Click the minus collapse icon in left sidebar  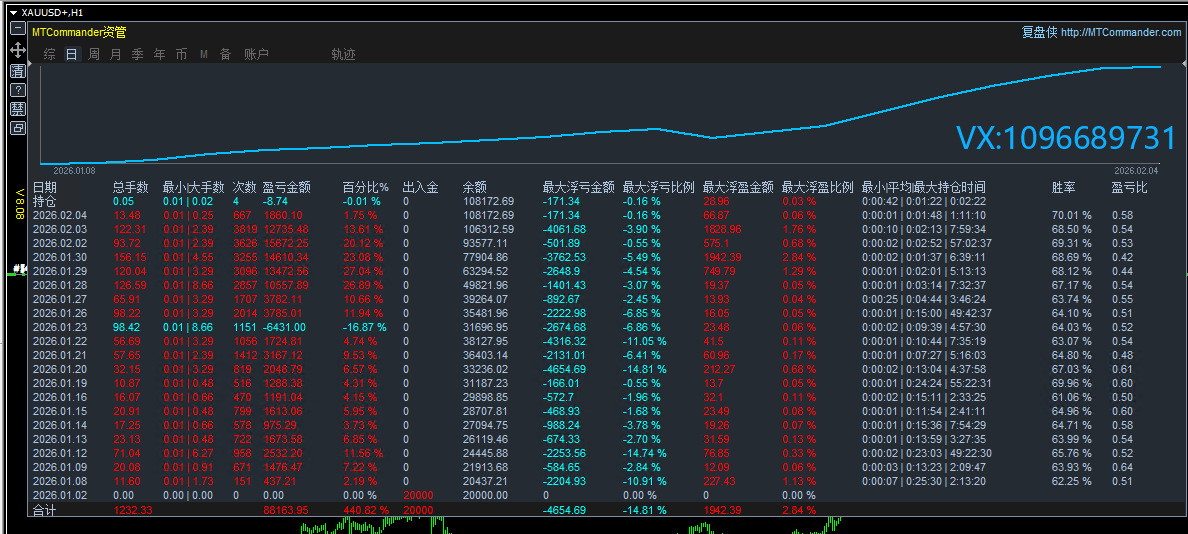17,30
